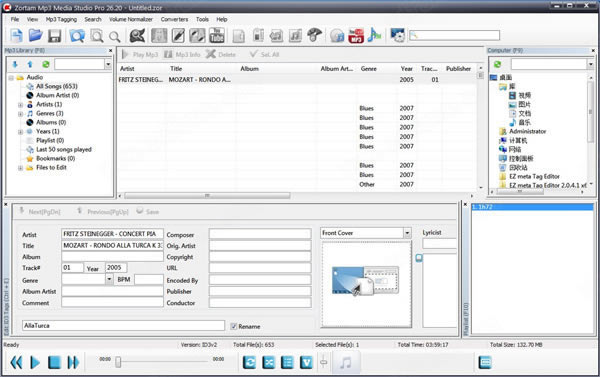Click the CD with music note icon
This screenshot has height=377, width=600.
(337, 36)
